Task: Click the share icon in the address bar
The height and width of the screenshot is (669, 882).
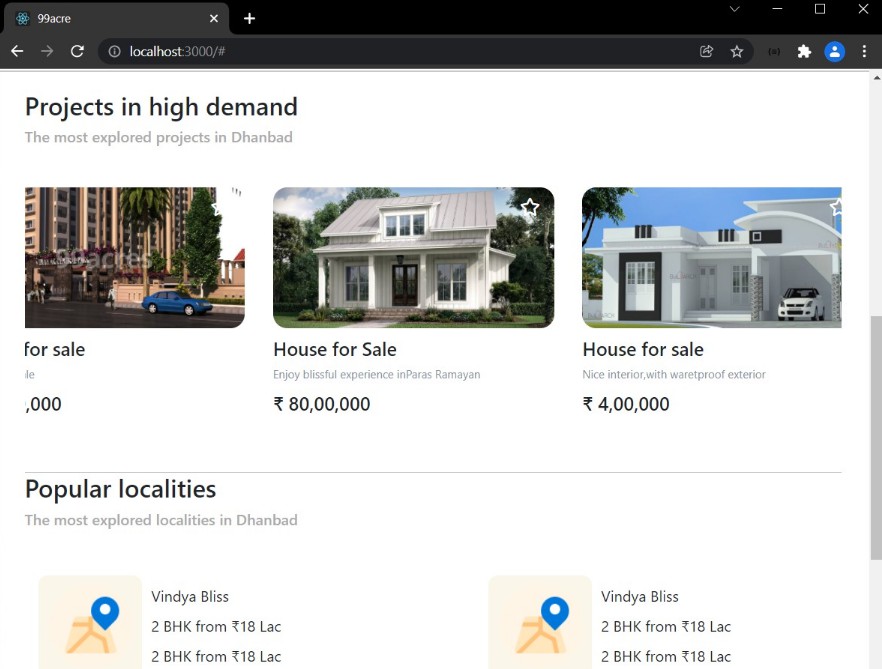Action: pos(706,51)
